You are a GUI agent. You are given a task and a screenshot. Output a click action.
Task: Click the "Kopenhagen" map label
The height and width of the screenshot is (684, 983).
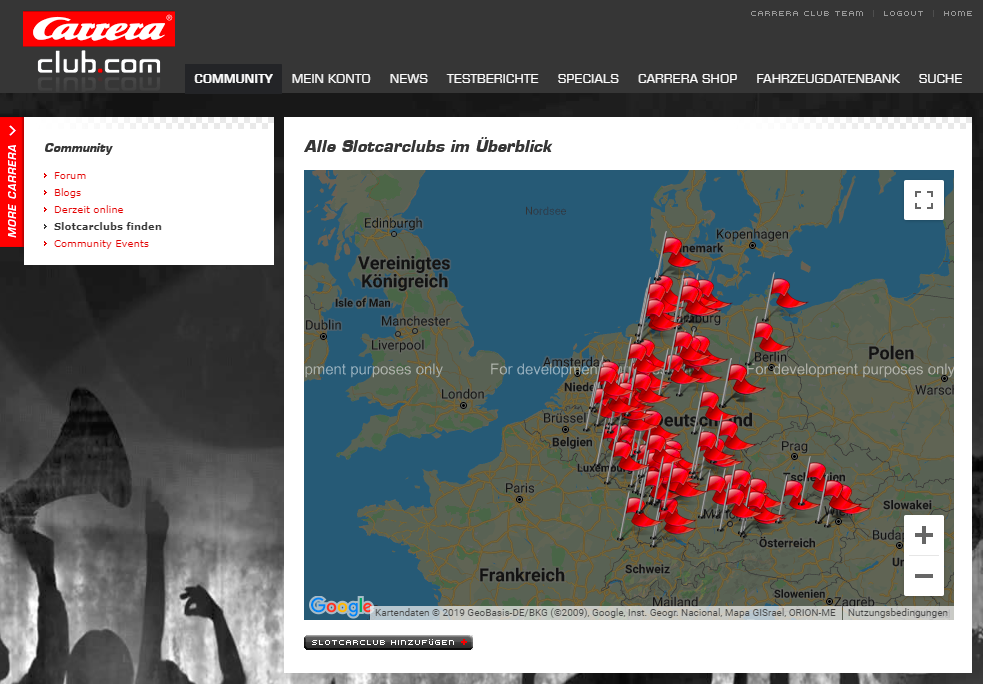coord(752,234)
